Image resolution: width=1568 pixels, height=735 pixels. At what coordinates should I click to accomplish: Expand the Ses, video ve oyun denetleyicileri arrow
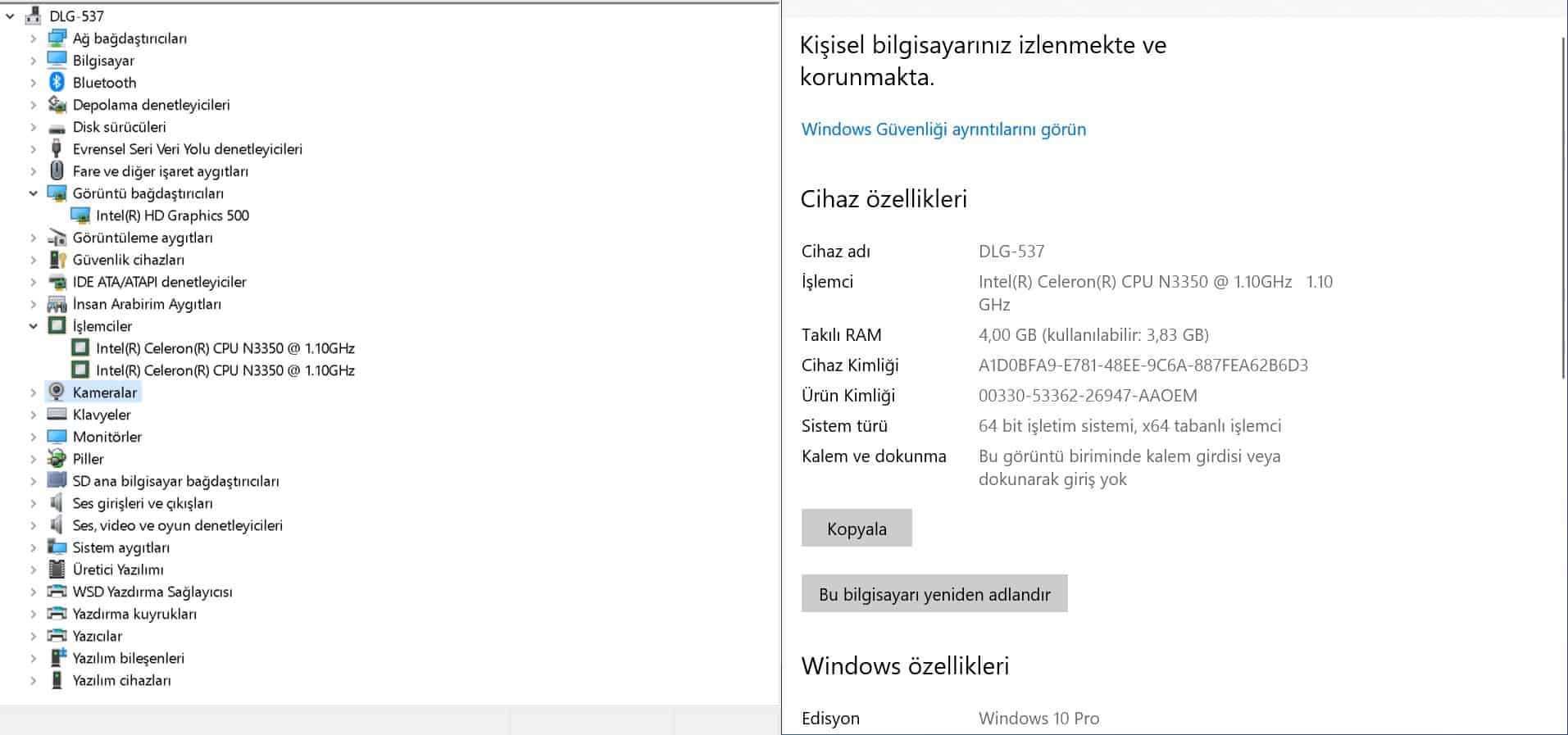[x=33, y=524]
